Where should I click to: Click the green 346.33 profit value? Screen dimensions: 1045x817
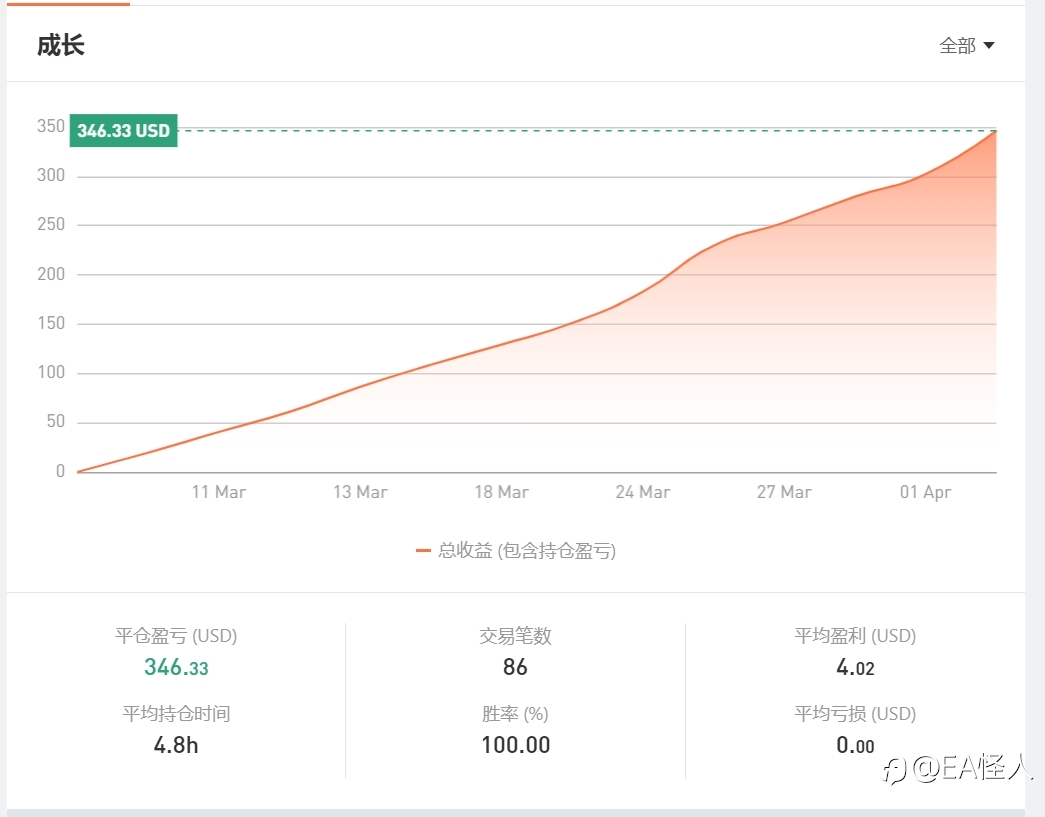[176, 667]
